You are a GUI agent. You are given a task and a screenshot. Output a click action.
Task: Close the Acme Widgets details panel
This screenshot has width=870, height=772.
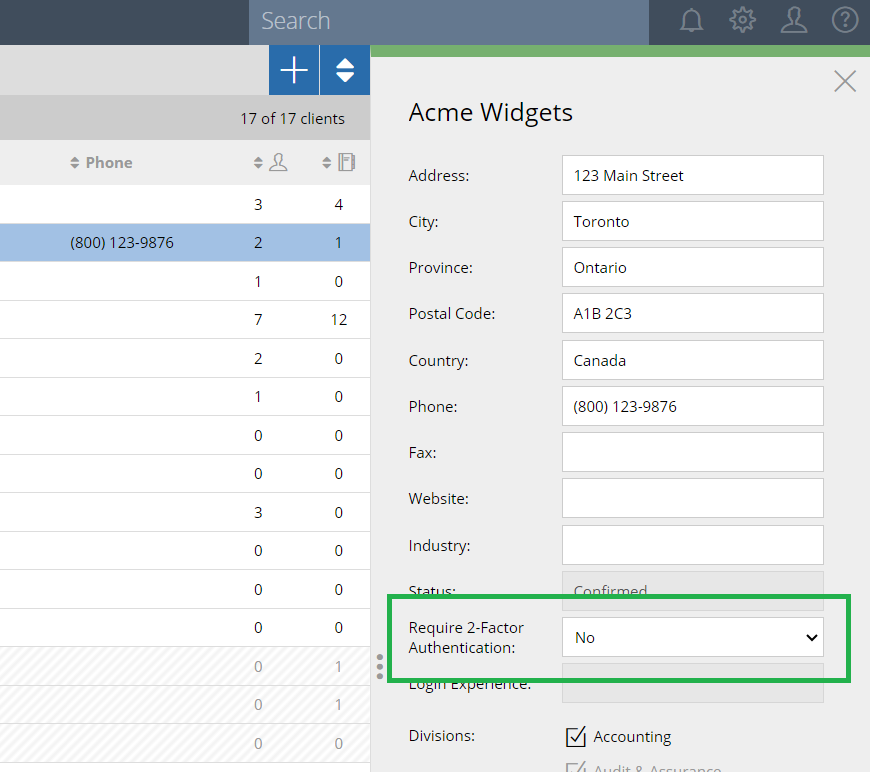(x=845, y=82)
